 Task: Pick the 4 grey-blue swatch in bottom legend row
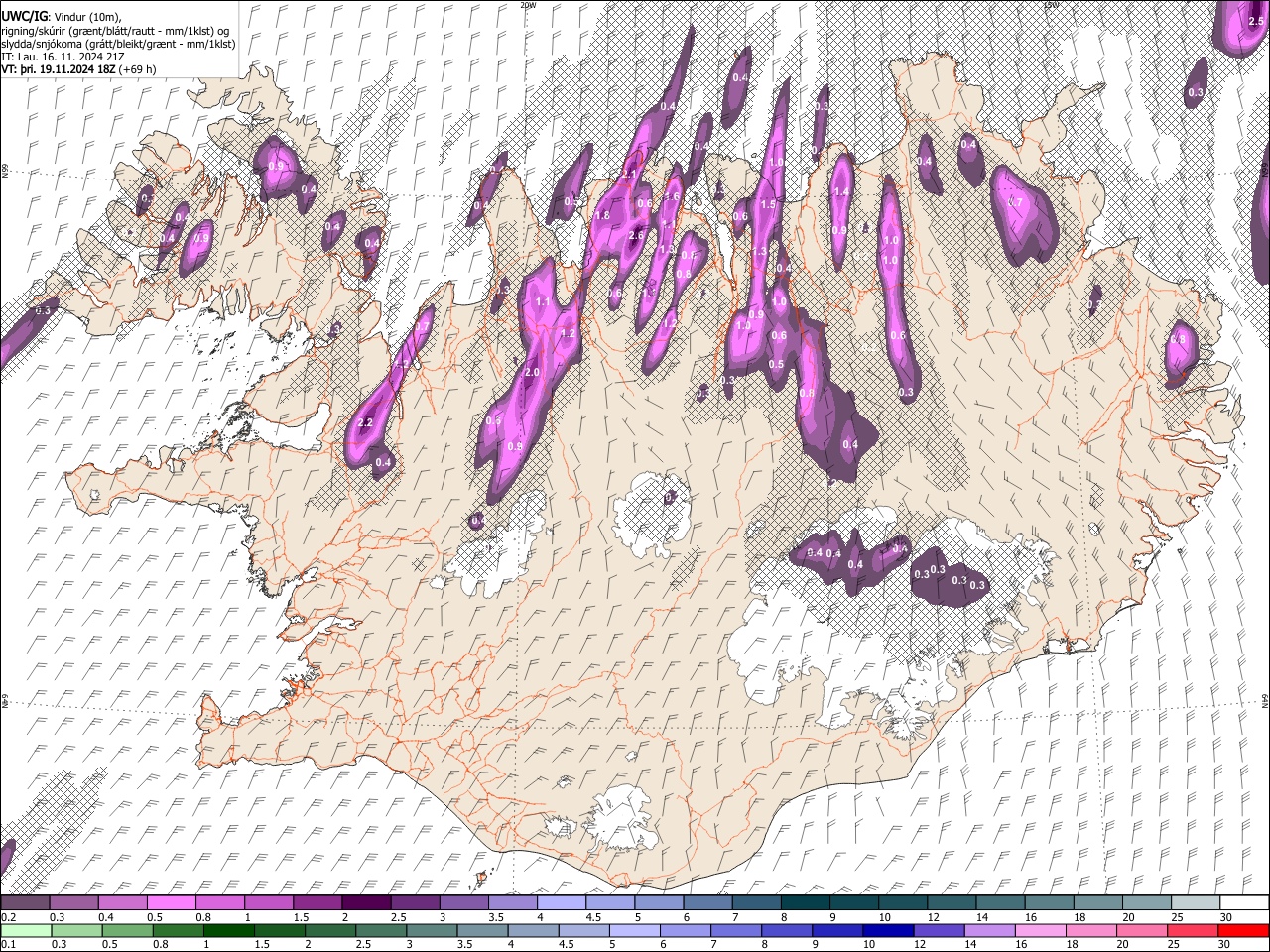534,930
